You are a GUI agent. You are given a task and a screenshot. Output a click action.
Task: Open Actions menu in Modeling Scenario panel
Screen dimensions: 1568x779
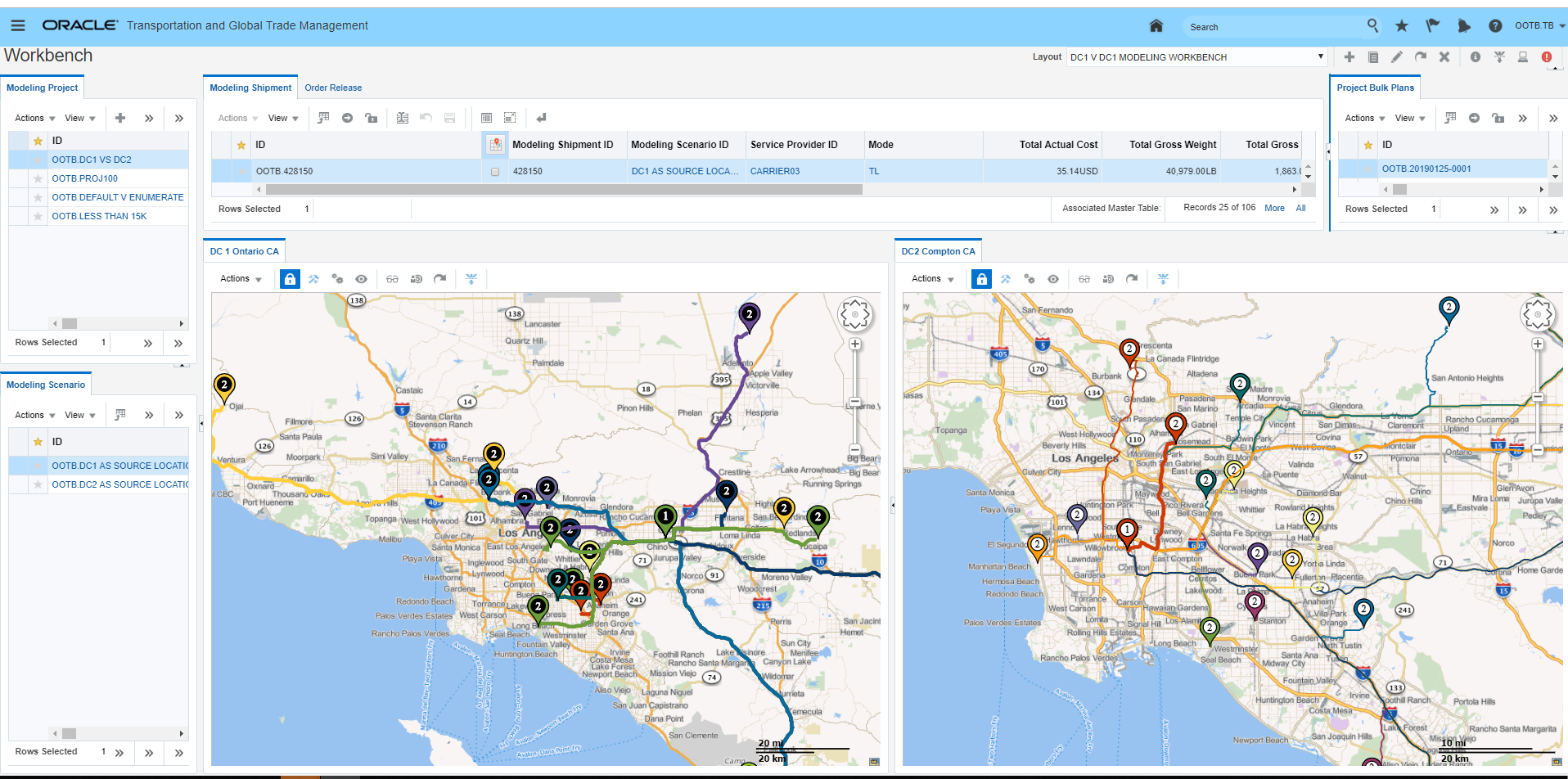pyautogui.click(x=35, y=415)
